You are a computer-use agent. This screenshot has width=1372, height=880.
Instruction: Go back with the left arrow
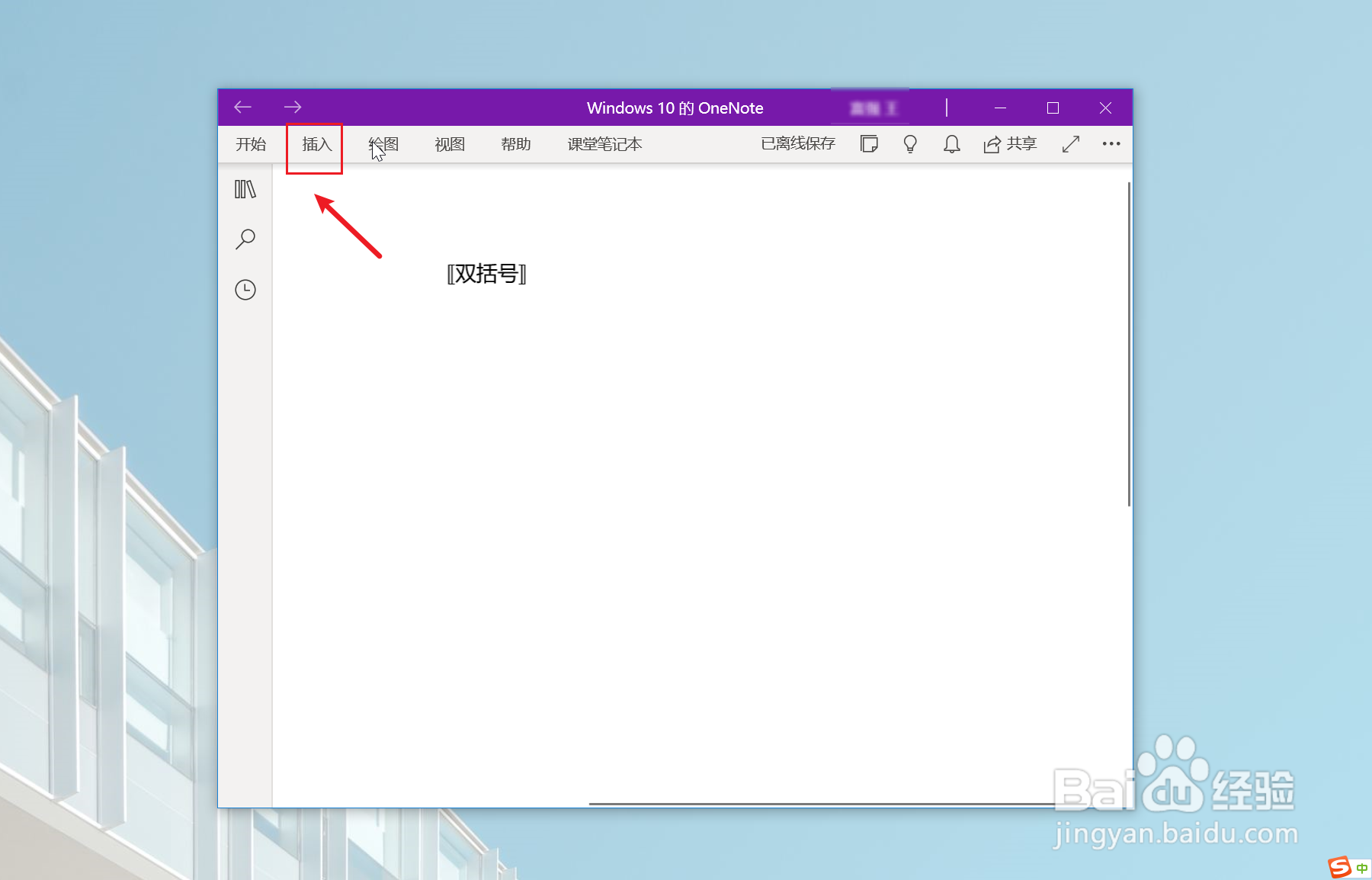(x=242, y=108)
